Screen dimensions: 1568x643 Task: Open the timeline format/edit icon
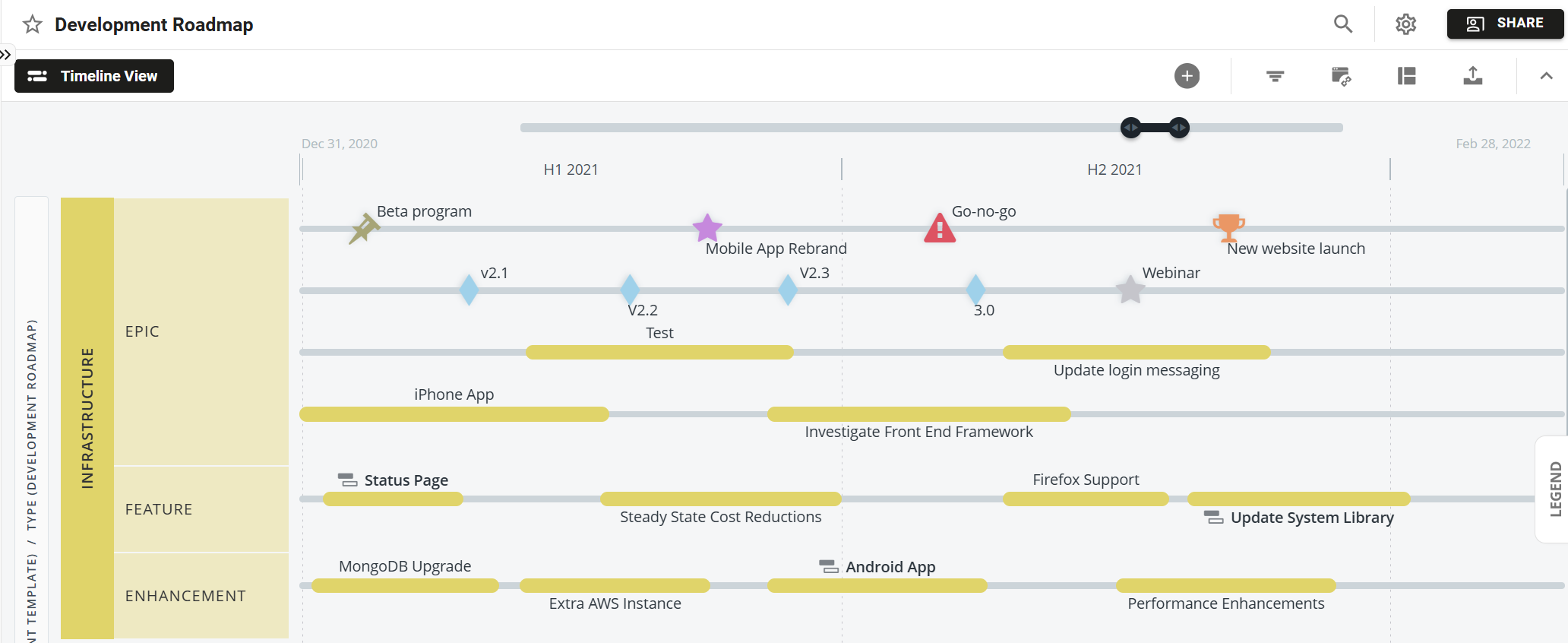click(x=1341, y=76)
